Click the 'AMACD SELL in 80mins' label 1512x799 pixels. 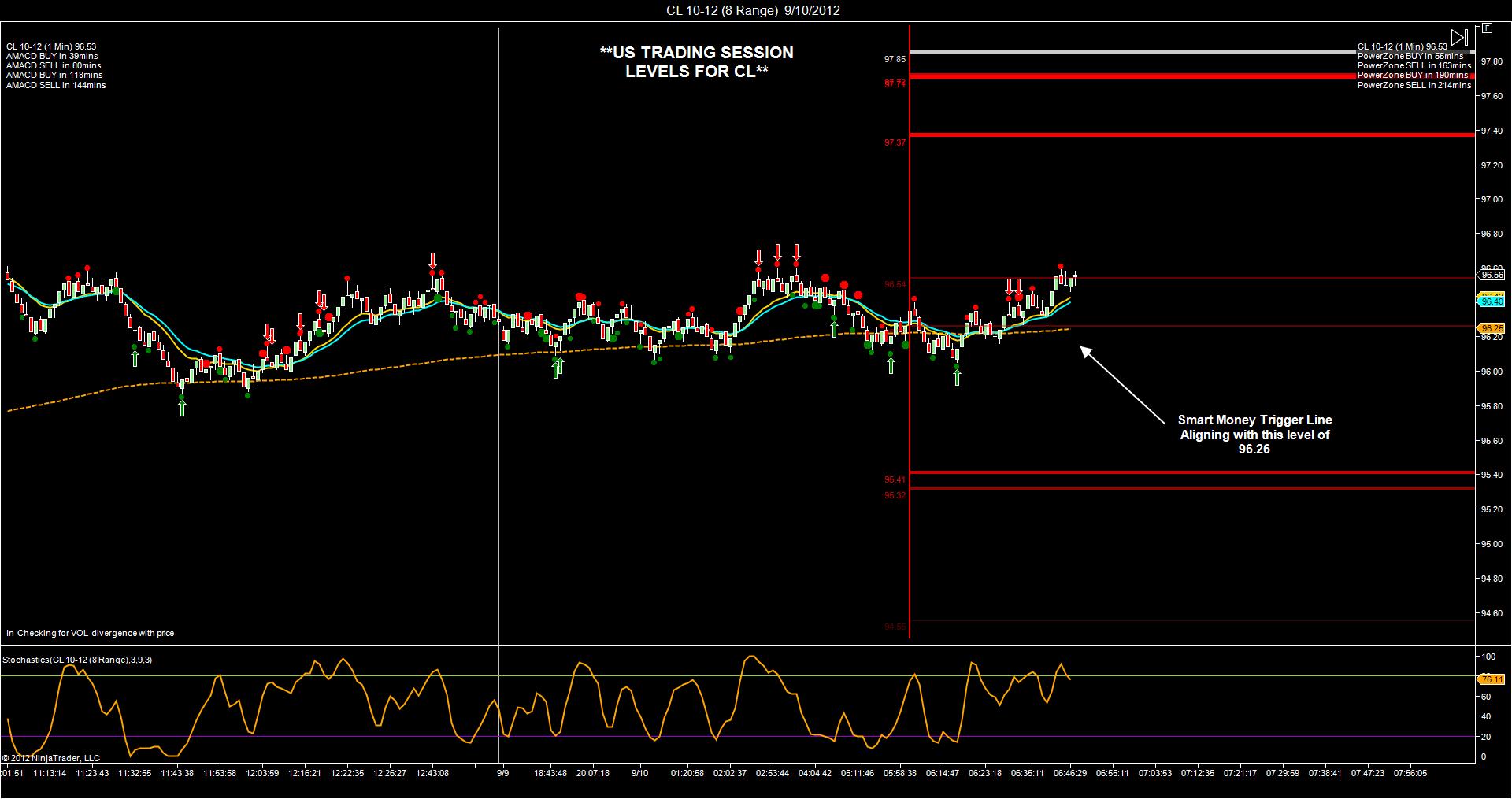tap(54, 66)
